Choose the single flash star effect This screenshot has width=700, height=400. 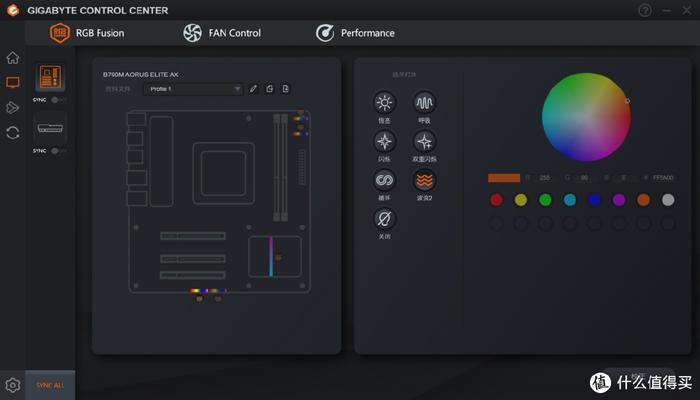click(x=384, y=142)
